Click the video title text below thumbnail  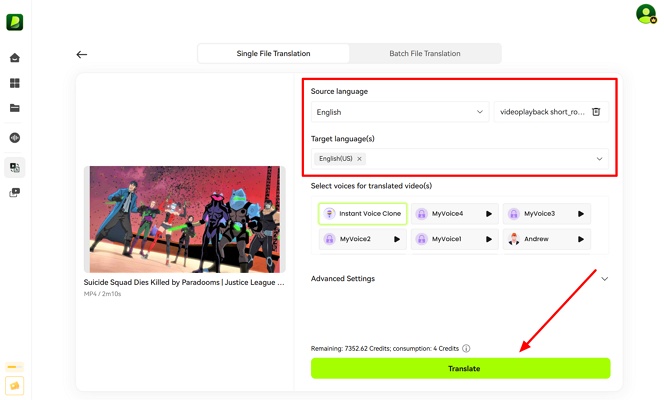[x=184, y=282]
